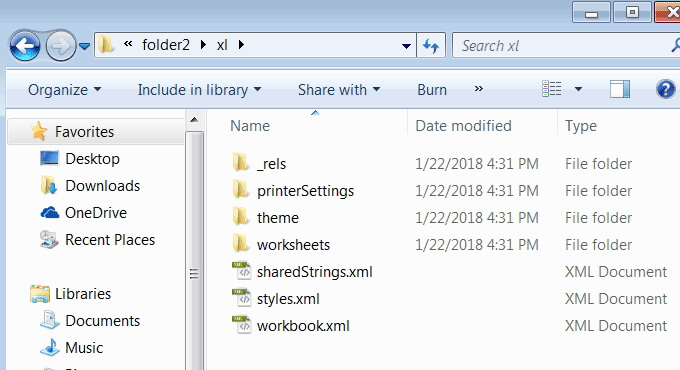Click the refresh arrows beside address bar
This screenshot has height=370, width=680.
click(431, 45)
